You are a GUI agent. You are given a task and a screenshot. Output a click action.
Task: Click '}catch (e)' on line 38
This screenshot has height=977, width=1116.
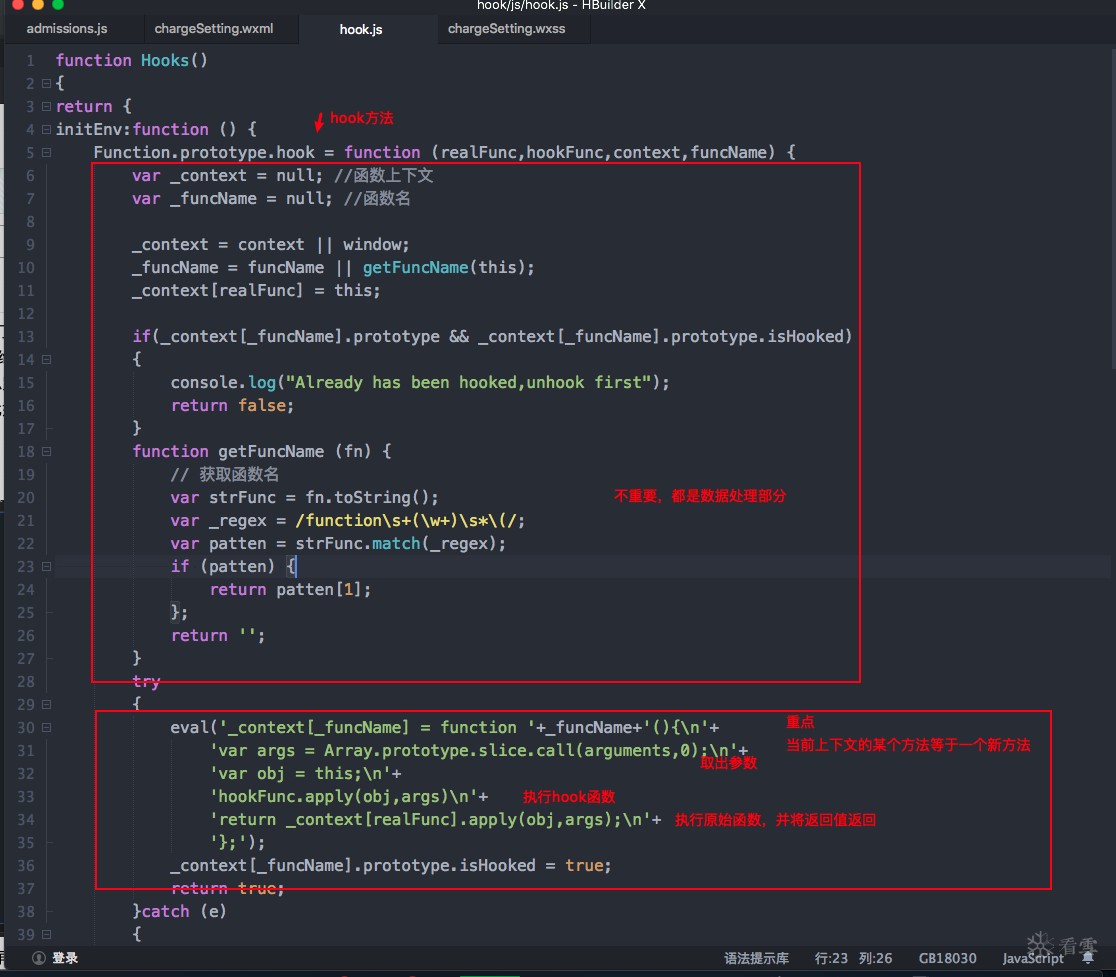[179, 912]
